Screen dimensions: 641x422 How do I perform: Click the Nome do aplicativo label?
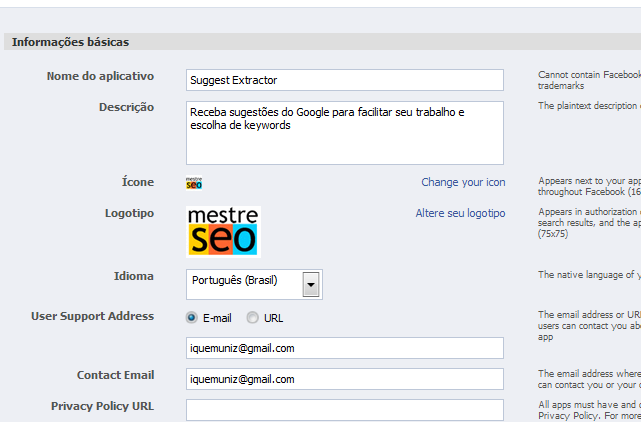pyautogui.click(x=100, y=76)
